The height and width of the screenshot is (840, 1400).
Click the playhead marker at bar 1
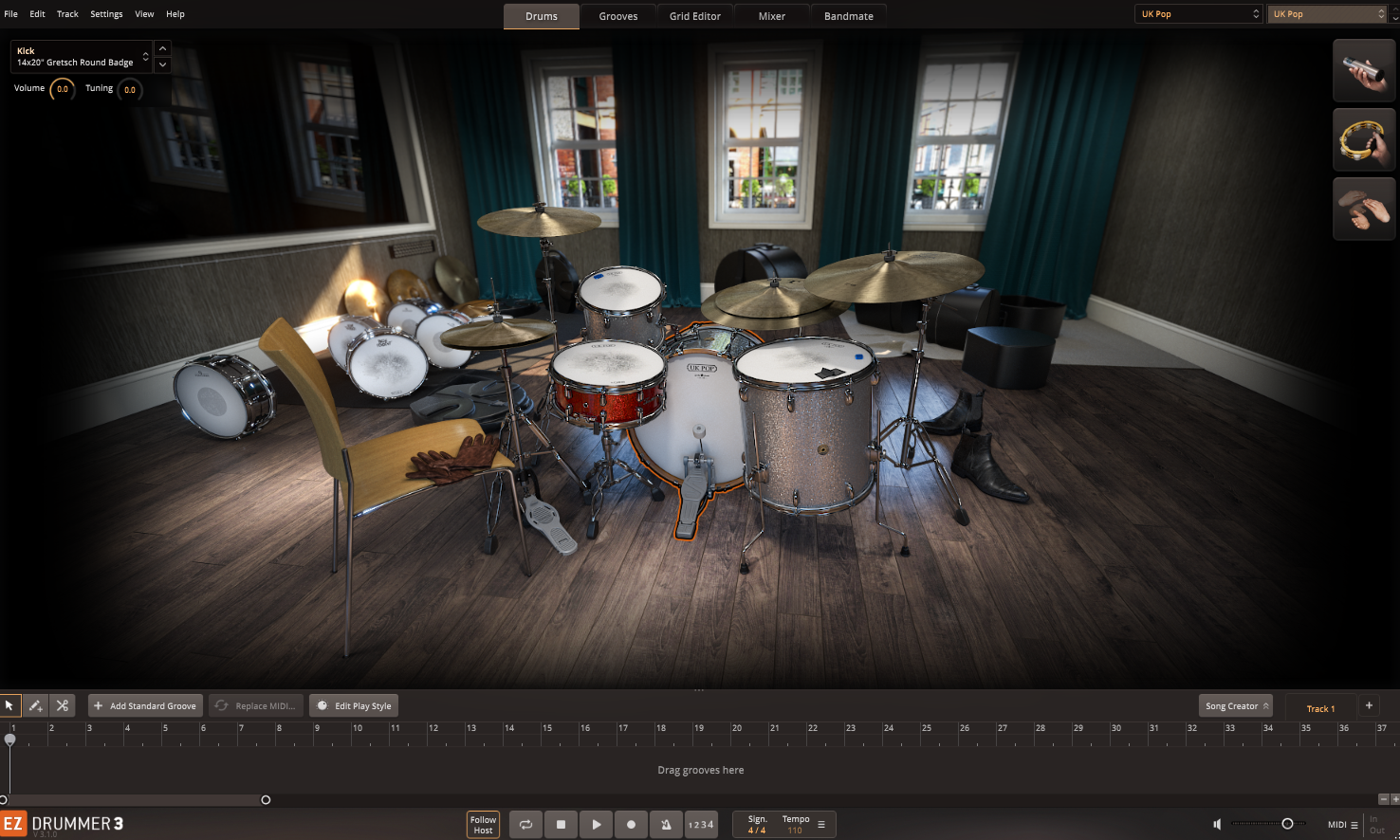click(x=9, y=739)
